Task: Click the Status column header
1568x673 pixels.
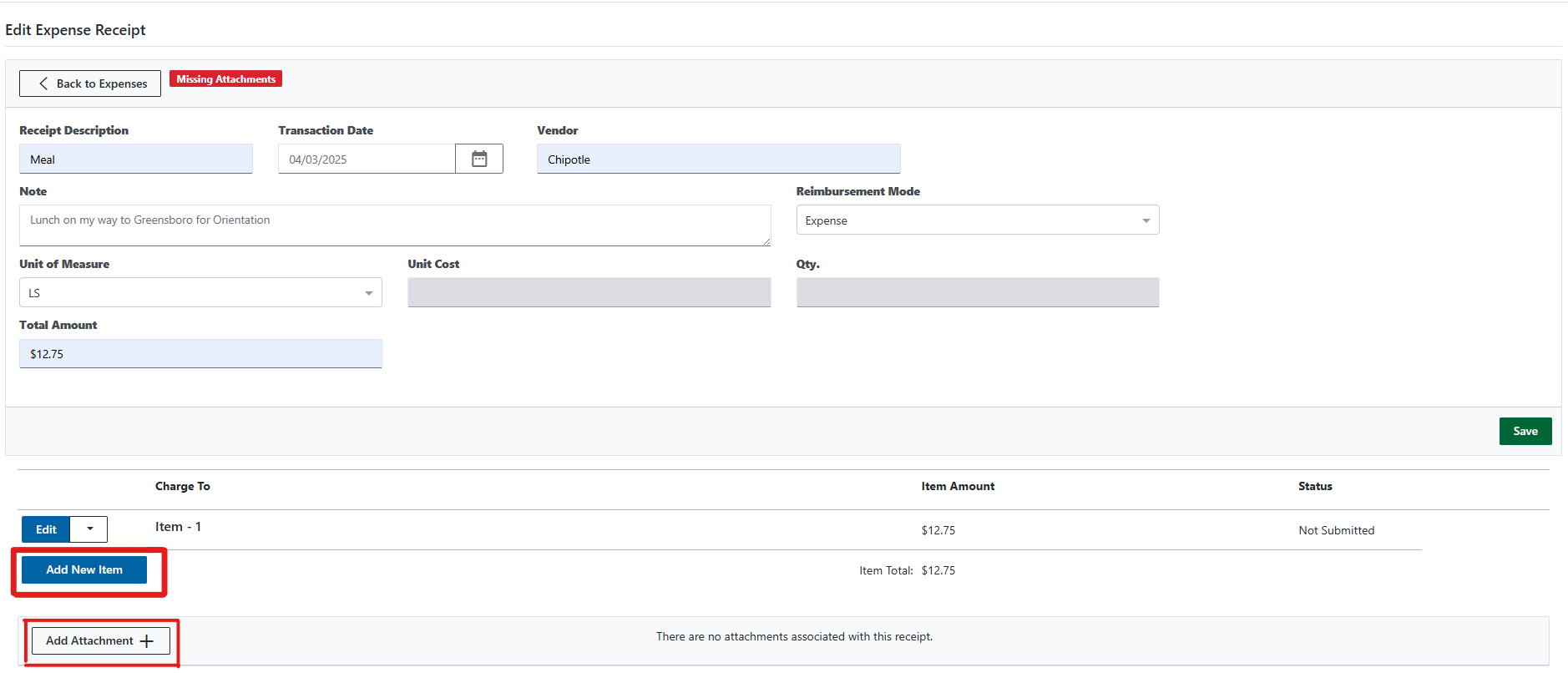Action: (1314, 486)
